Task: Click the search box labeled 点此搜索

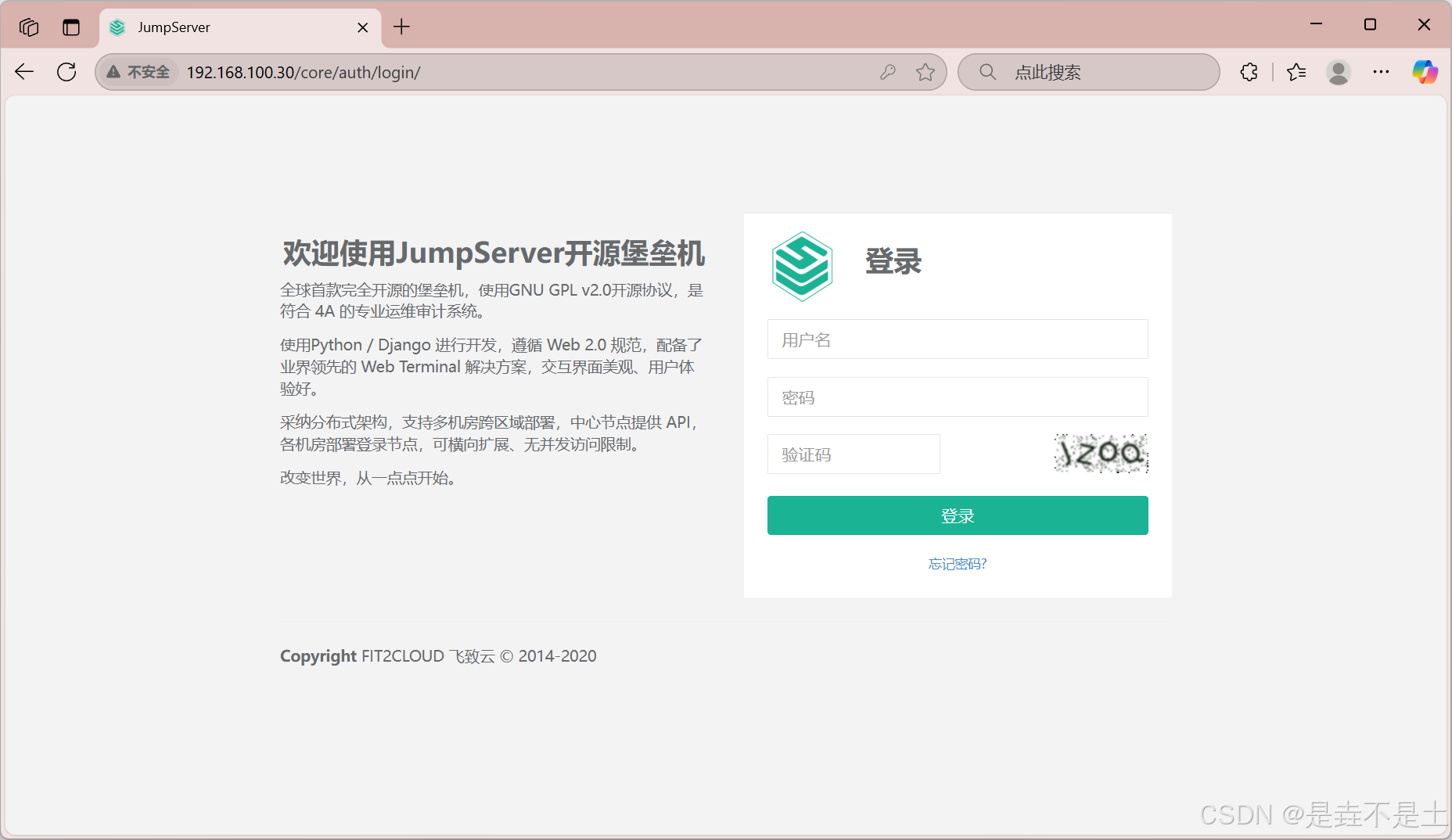Action: click(1088, 72)
